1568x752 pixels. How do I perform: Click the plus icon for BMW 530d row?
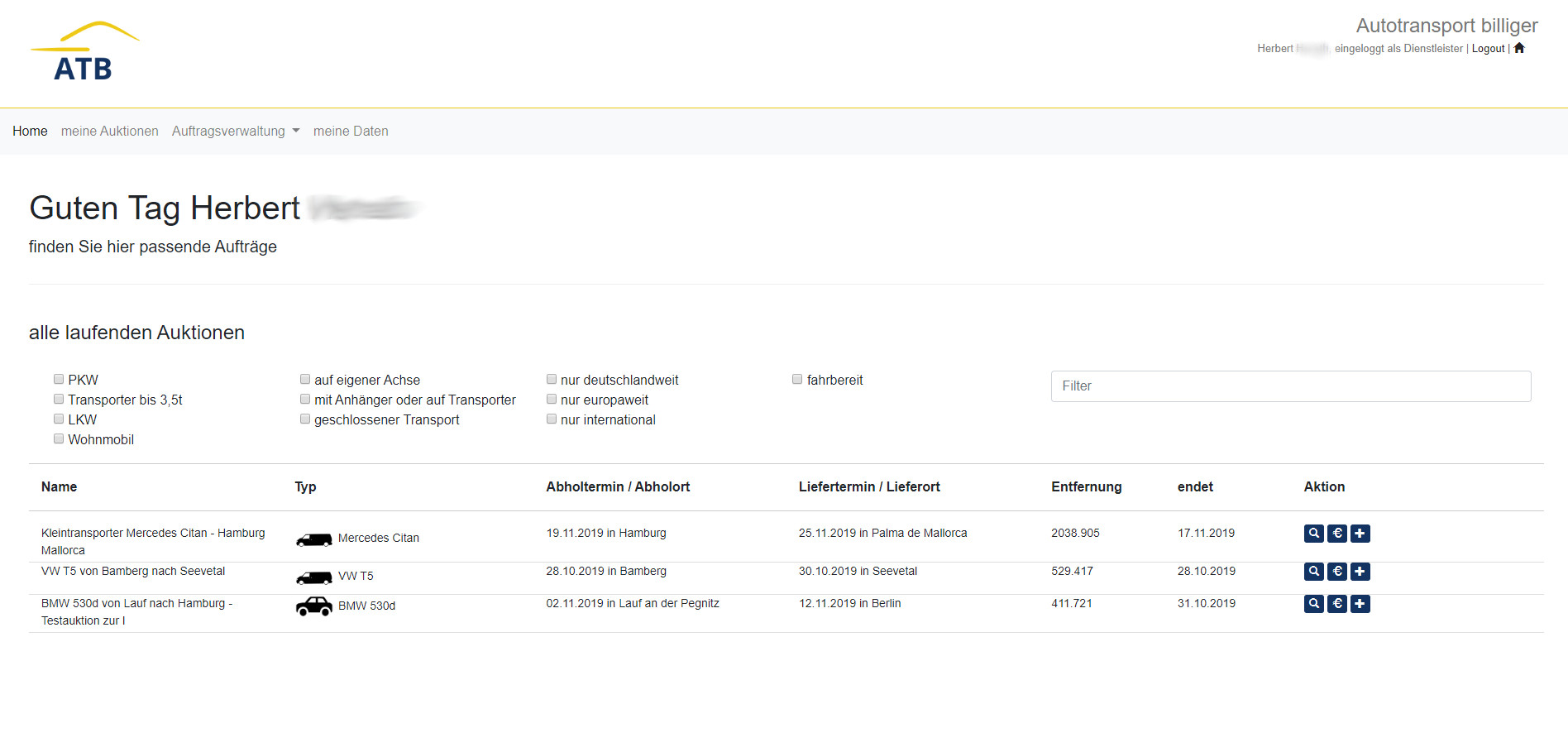(1360, 604)
